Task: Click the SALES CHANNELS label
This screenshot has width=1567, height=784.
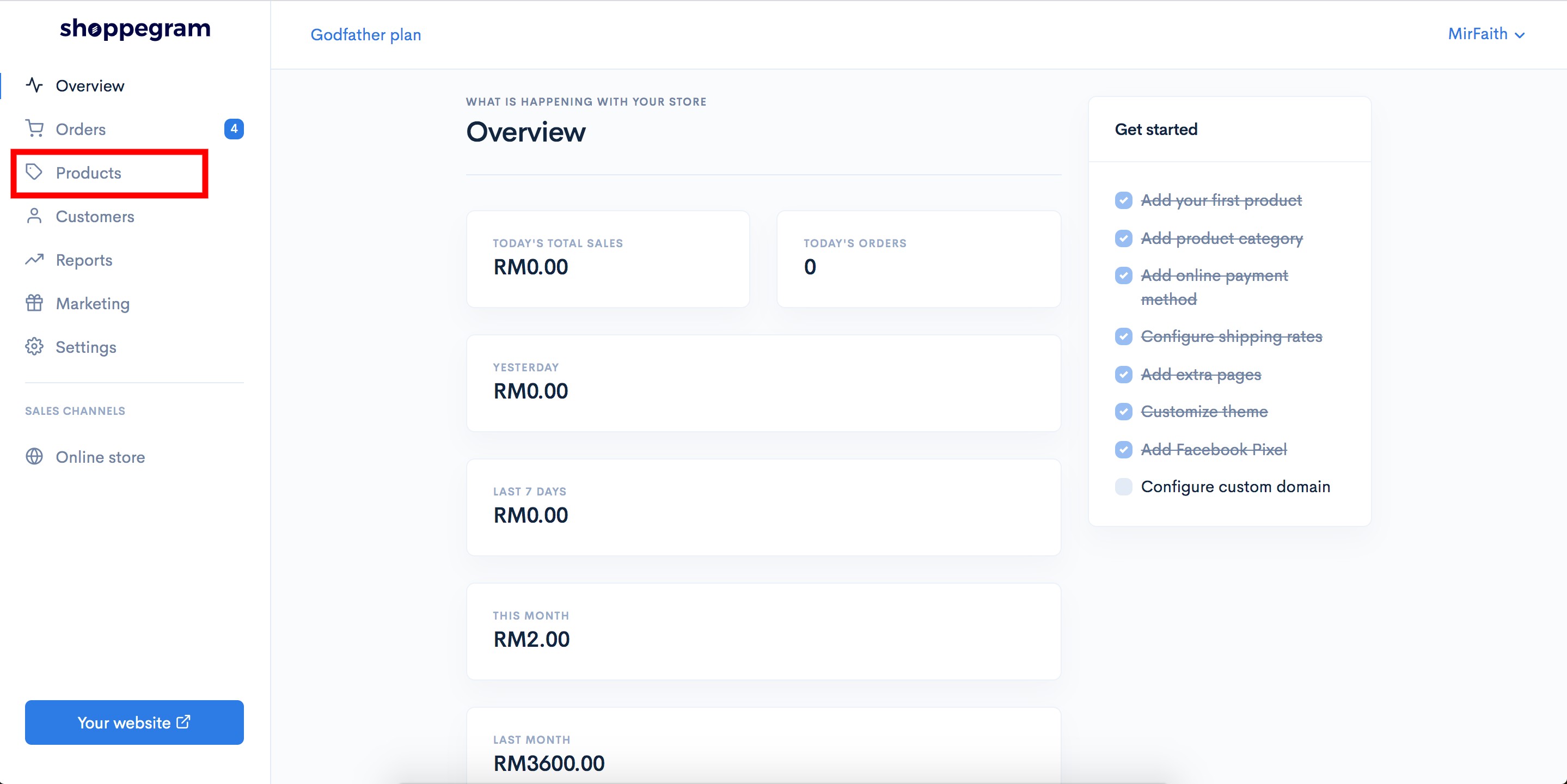Action: (75, 411)
